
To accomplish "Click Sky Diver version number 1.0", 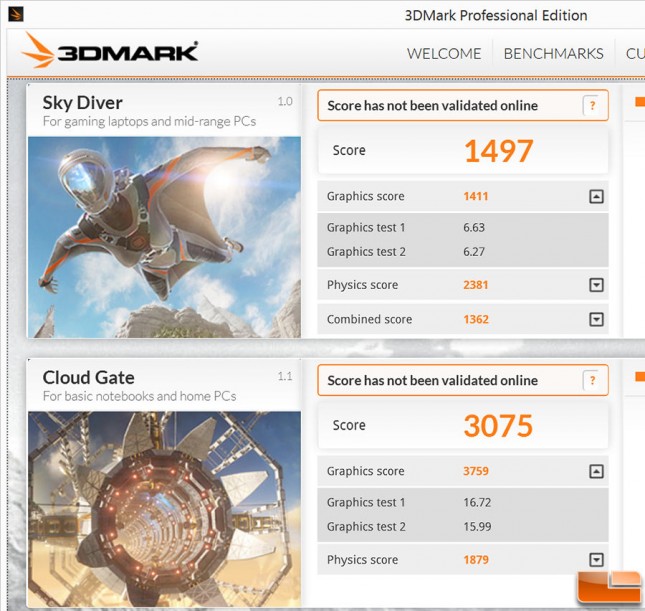I will pyautogui.click(x=285, y=102).
